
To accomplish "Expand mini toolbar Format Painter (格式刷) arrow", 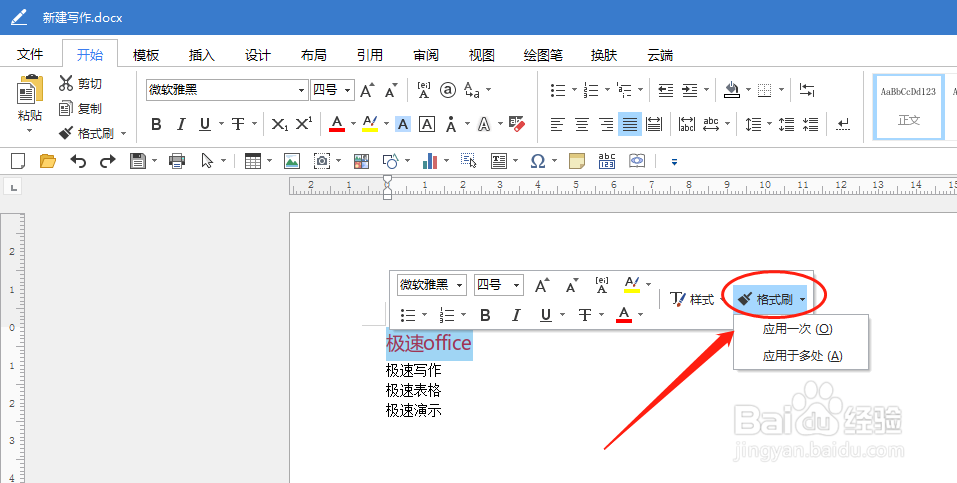I will (x=802, y=299).
